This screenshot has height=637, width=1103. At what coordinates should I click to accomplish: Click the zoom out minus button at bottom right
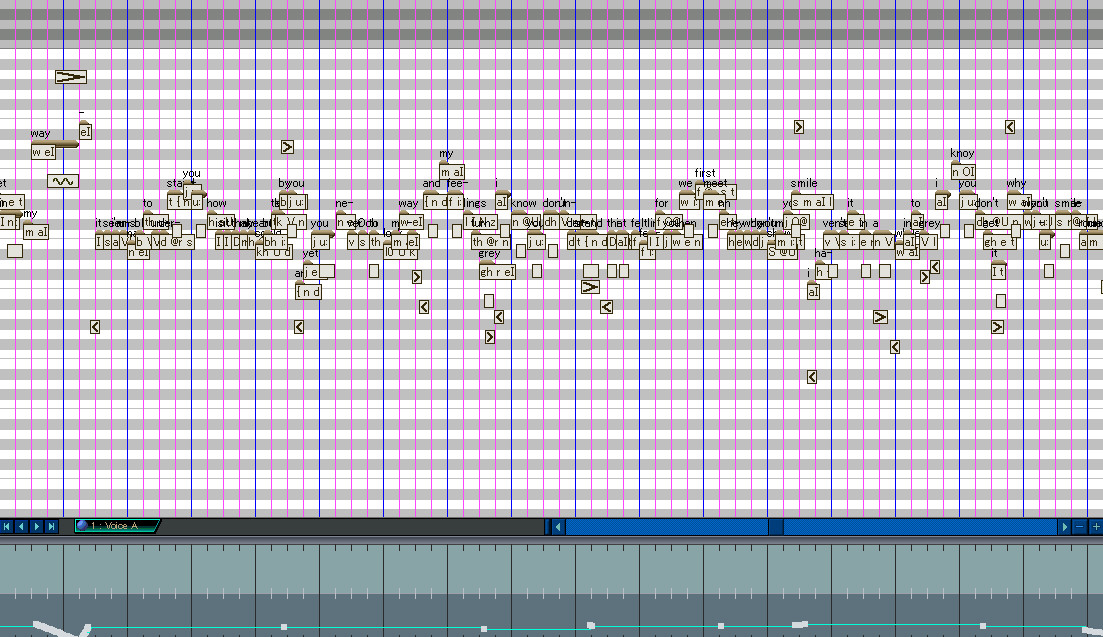[1080, 526]
